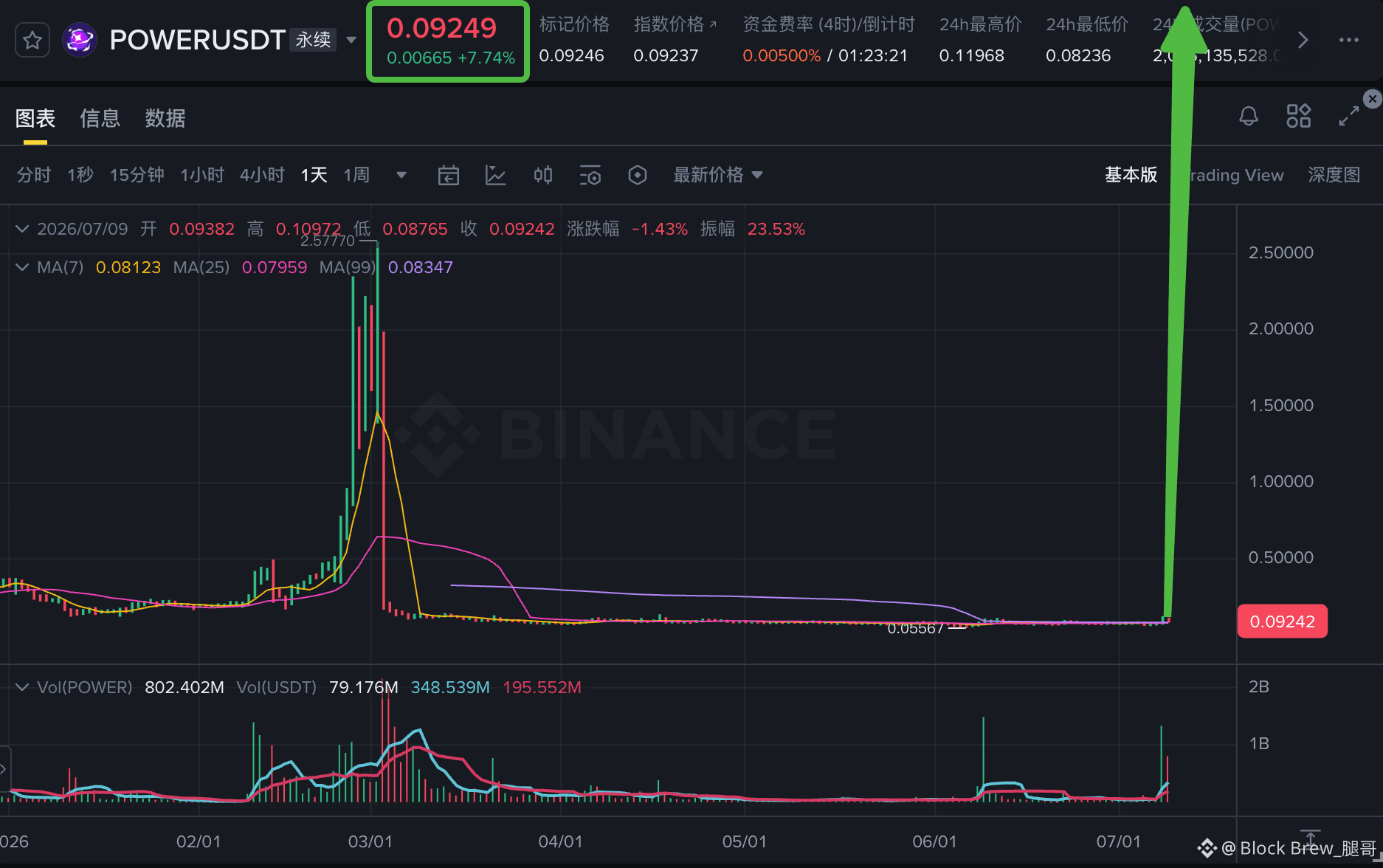Select the 15分钟 interval
The image size is (1383, 868).
(137, 175)
